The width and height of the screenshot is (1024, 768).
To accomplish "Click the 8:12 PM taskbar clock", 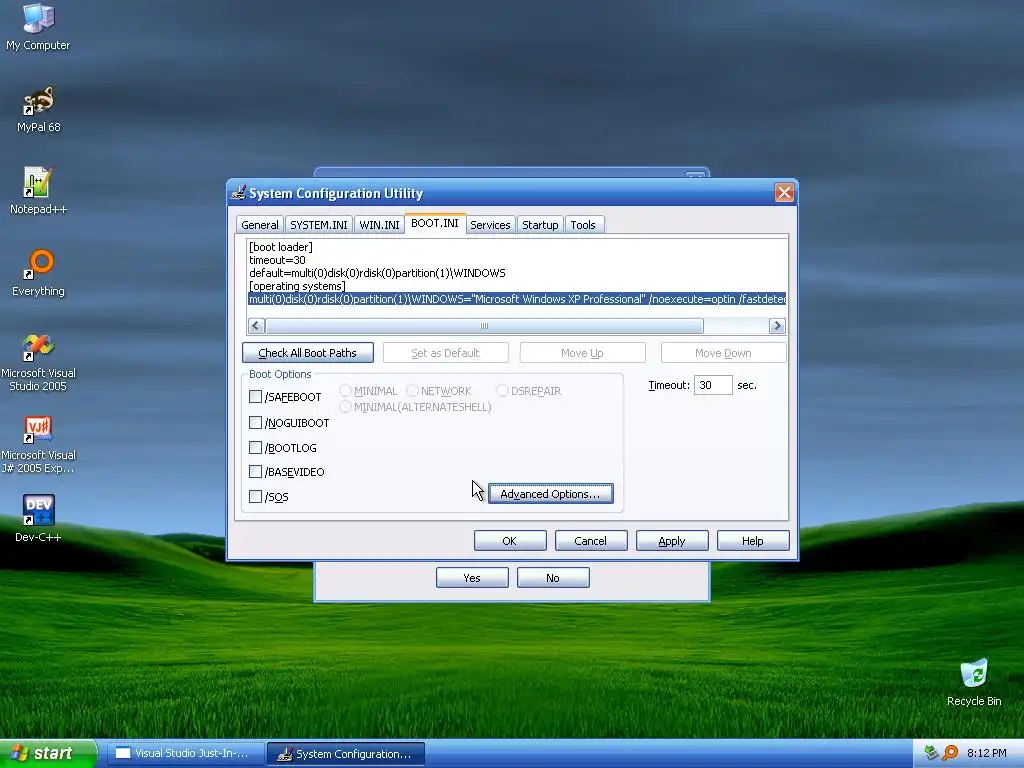I will (986, 753).
